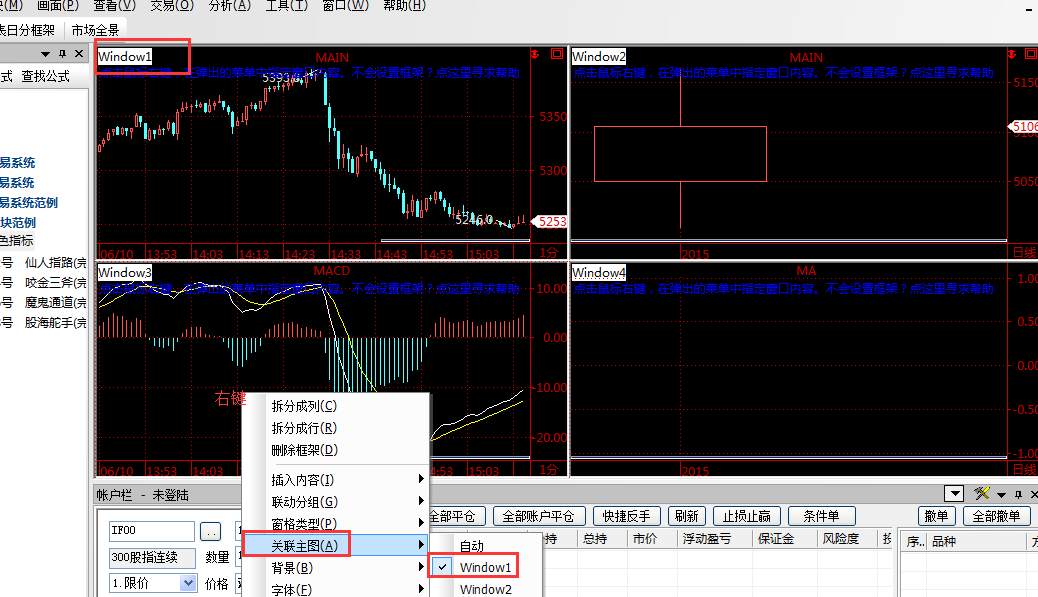This screenshot has width=1038, height=597.
Task: Open the account bar dropdown box
Action: (954, 494)
